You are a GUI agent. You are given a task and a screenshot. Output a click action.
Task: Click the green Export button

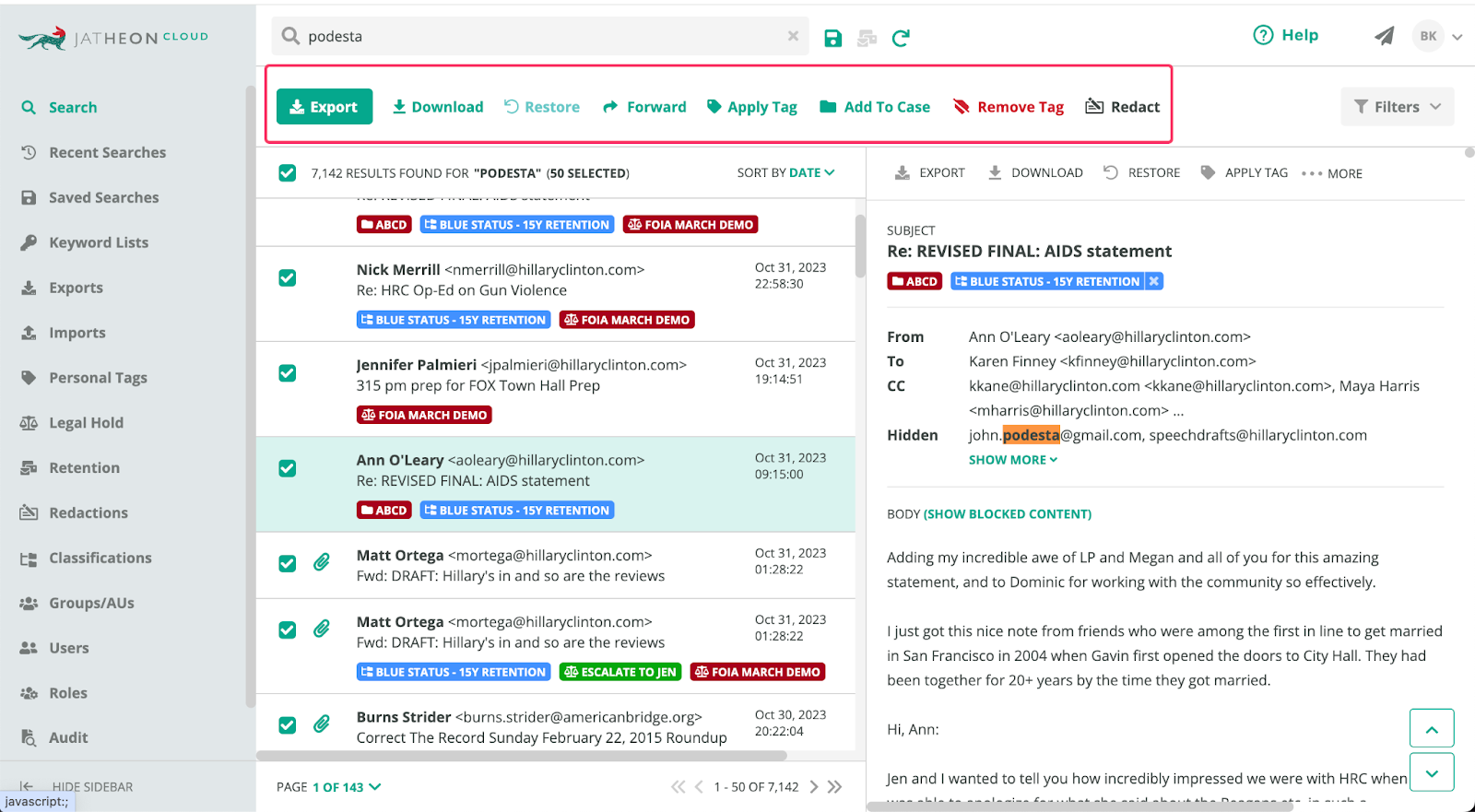(x=324, y=107)
